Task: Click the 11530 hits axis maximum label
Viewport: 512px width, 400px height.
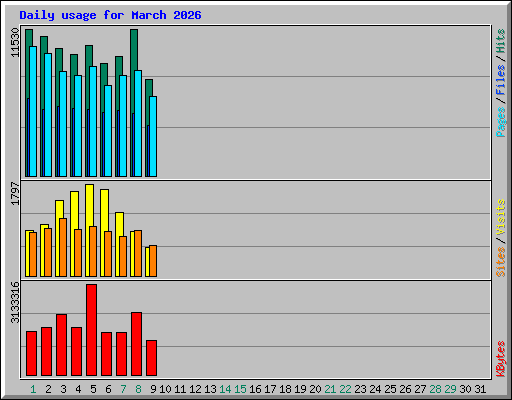Action: click(15, 42)
